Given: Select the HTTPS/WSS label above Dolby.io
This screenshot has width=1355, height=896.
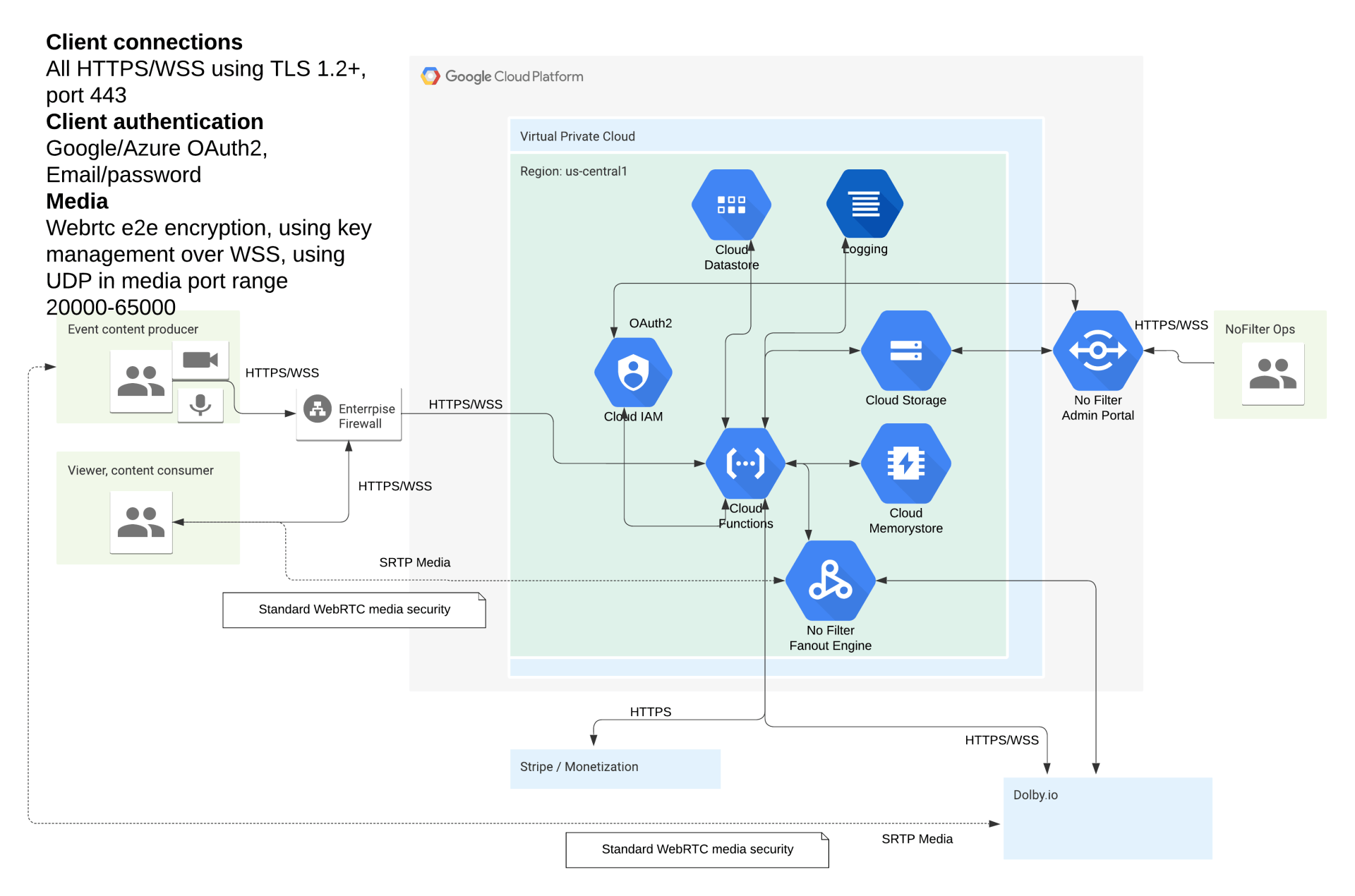Looking at the screenshot, I should (x=1001, y=740).
